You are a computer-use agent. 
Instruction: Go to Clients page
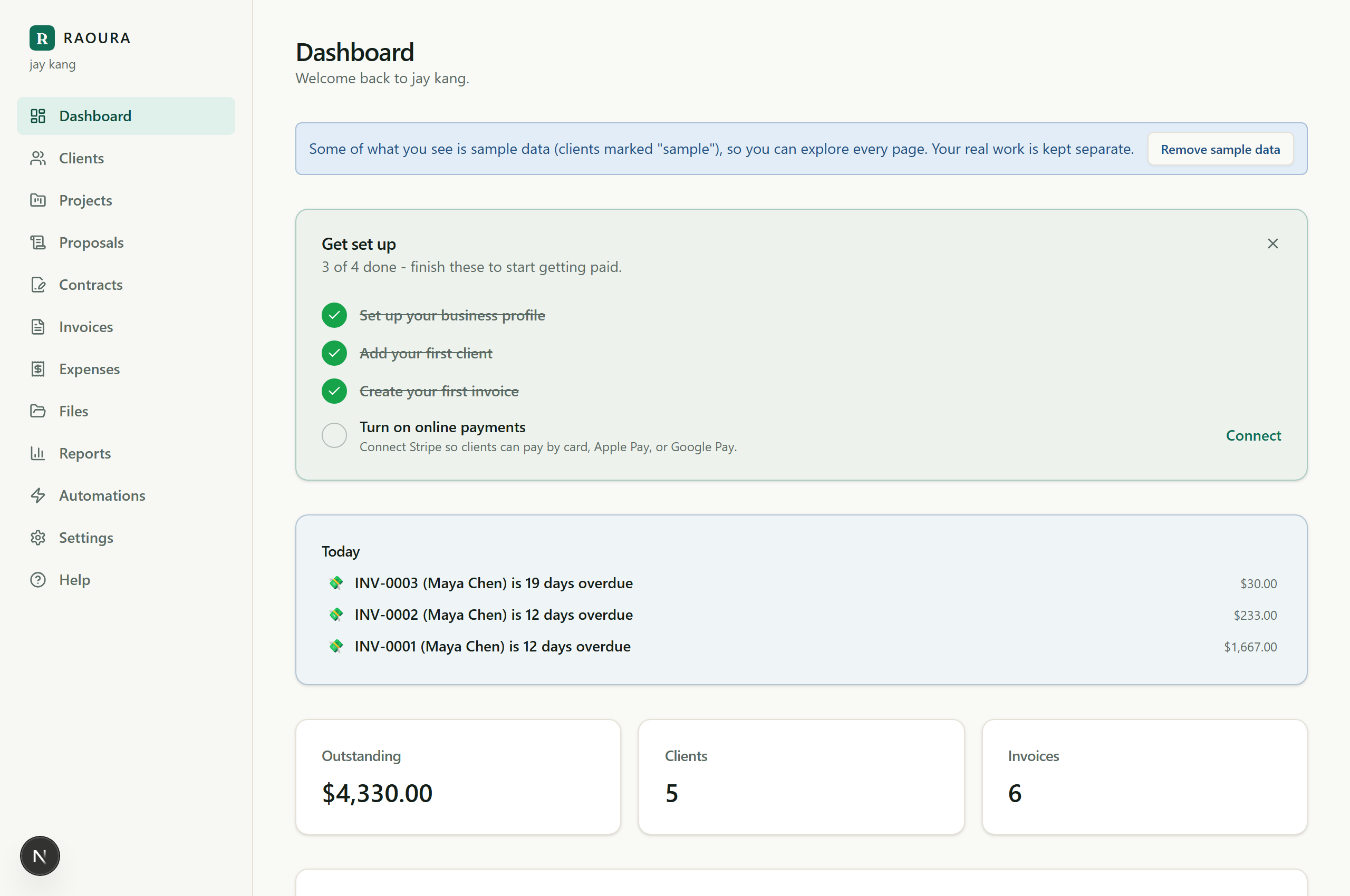126,158
